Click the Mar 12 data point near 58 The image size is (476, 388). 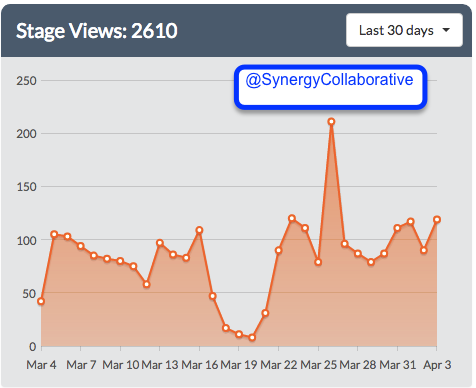pyautogui.click(x=146, y=284)
